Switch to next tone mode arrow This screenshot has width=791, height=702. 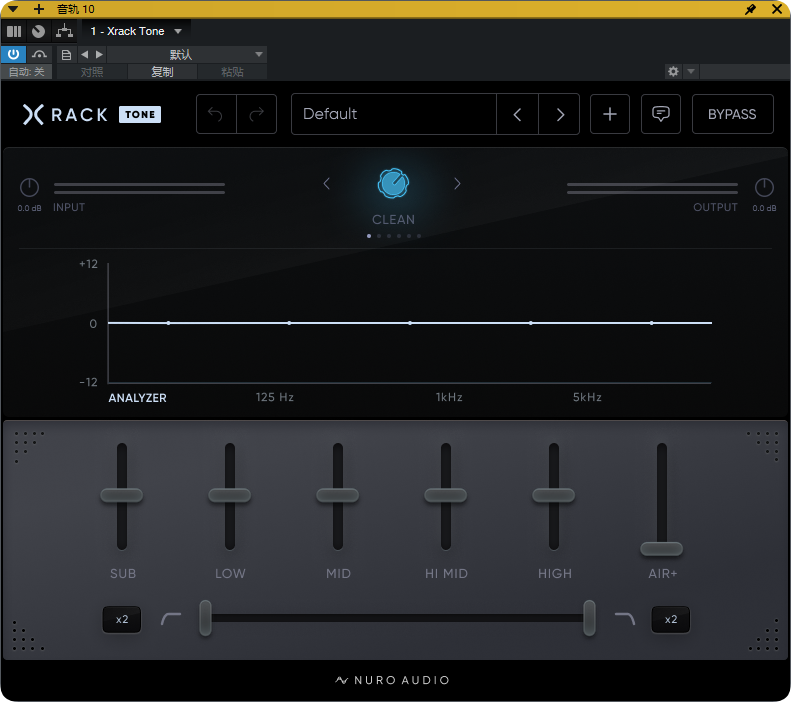457,184
